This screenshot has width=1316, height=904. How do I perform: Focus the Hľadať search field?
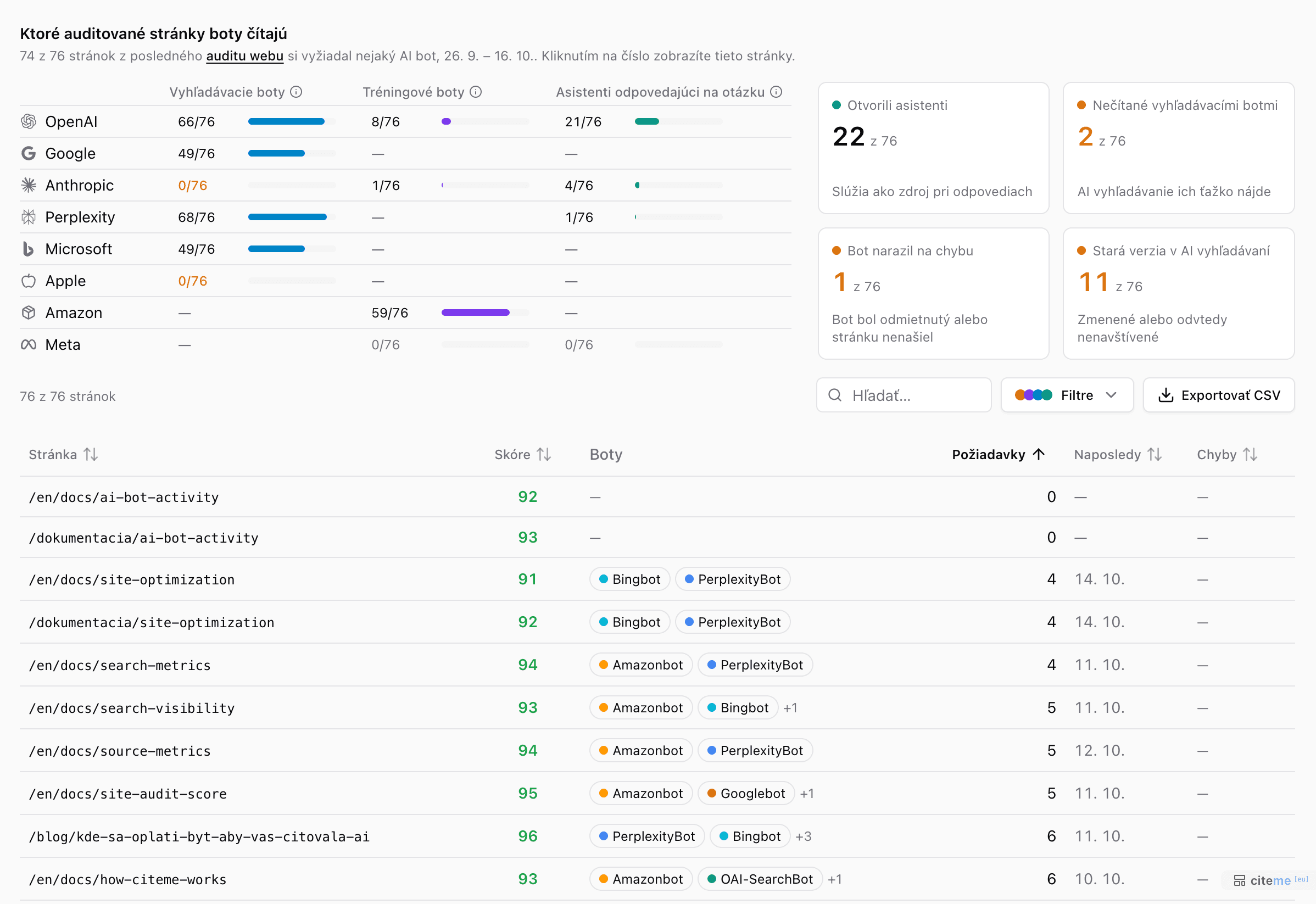click(904, 395)
